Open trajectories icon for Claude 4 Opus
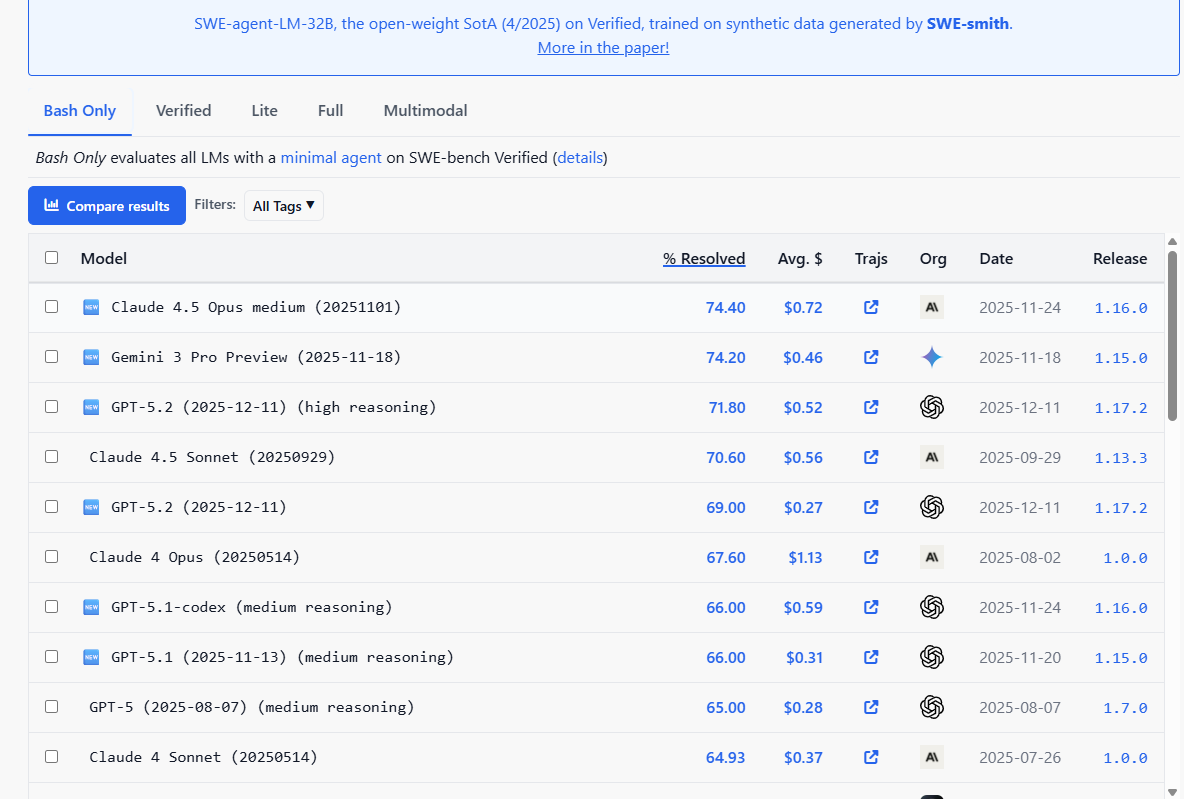Screen dimensions: 1184x799 (x=871, y=557)
